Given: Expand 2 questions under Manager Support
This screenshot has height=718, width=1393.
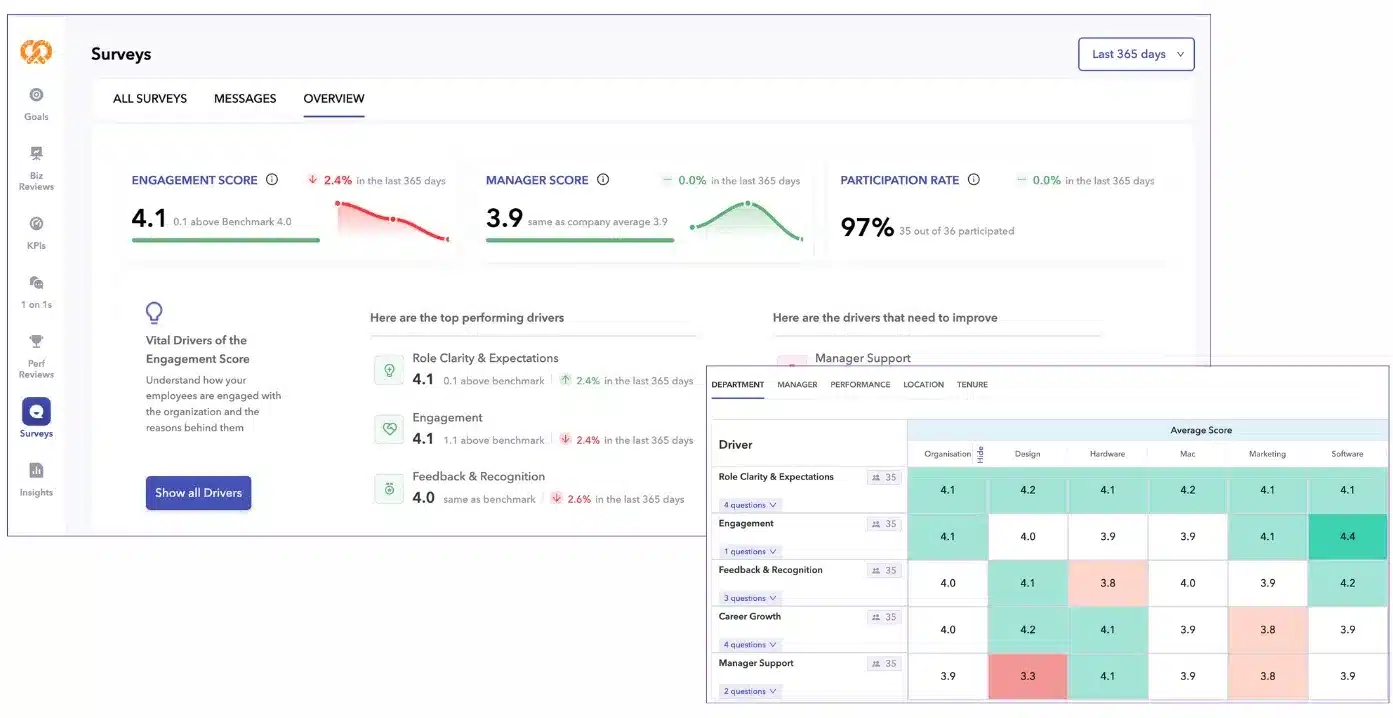Looking at the screenshot, I should [750, 691].
